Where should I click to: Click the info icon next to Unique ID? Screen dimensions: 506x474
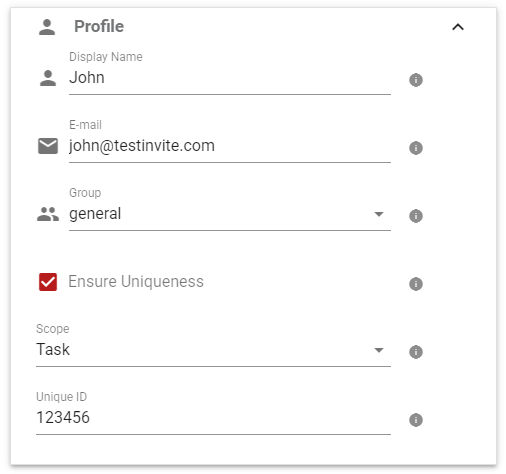pyautogui.click(x=416, y=420)
